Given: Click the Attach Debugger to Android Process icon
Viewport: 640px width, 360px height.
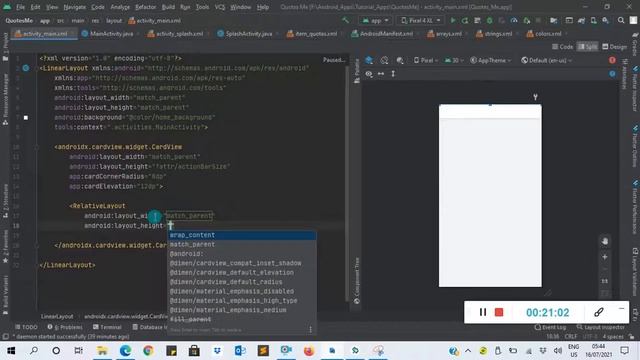Looking at the screenshot, I should (x=527, y=20).
